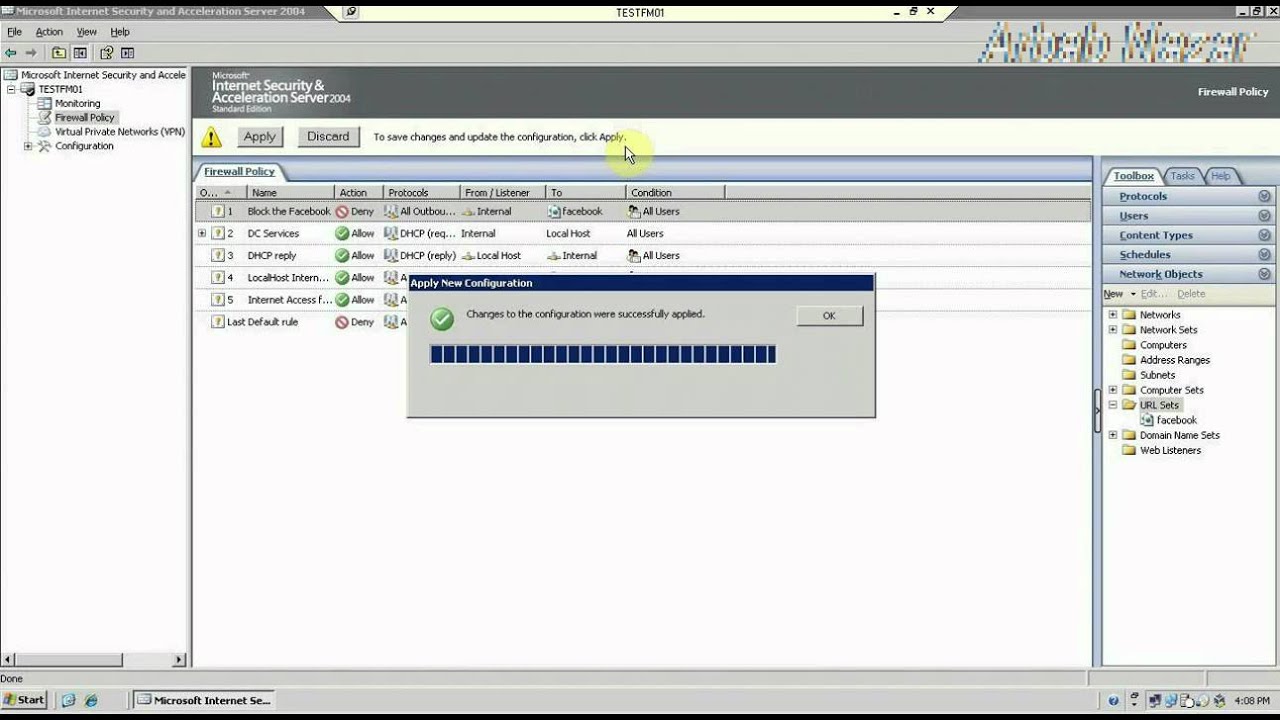The width and height of the screenshot is (1280, 720).
Task: Open the New dropdown in Network Objects
Action: [1120, 294]
